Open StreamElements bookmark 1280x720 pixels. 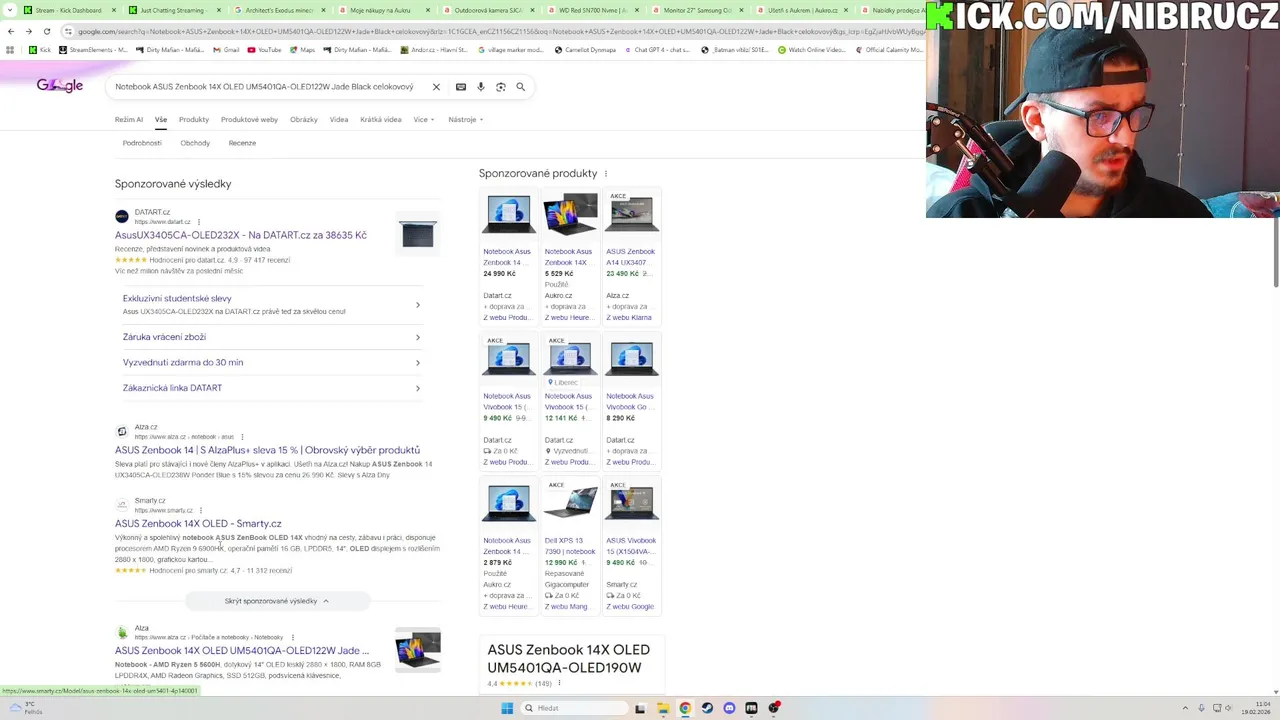(93, 49)
